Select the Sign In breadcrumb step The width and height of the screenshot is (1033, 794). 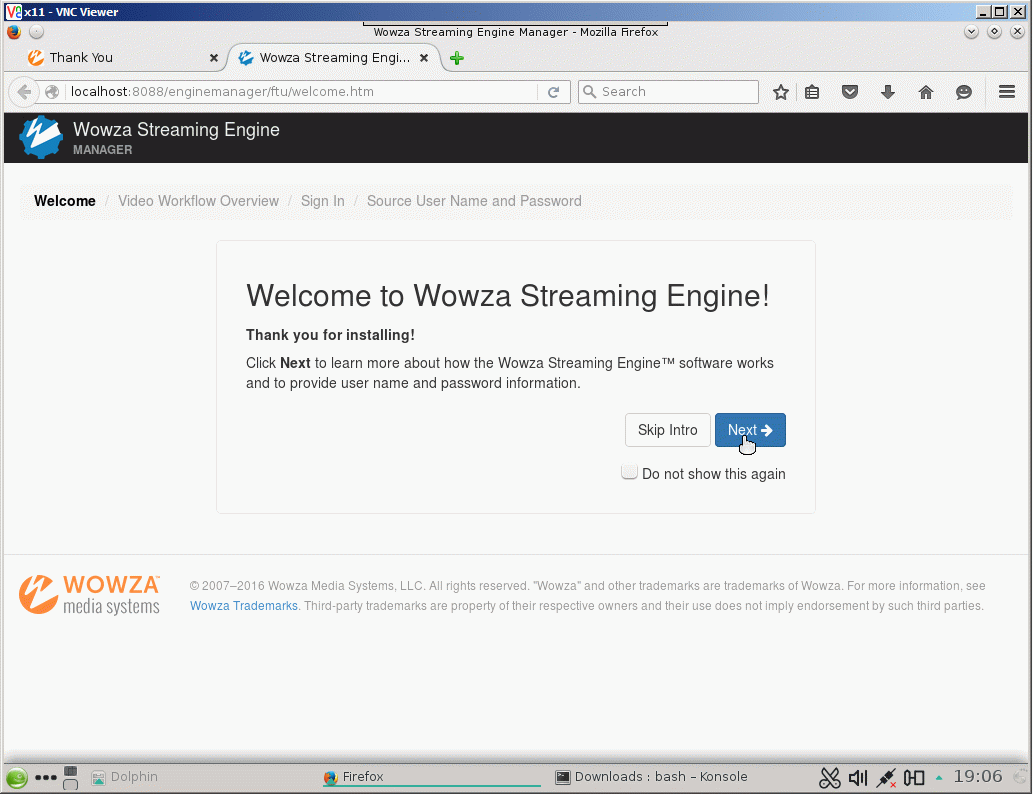[323, 201]
